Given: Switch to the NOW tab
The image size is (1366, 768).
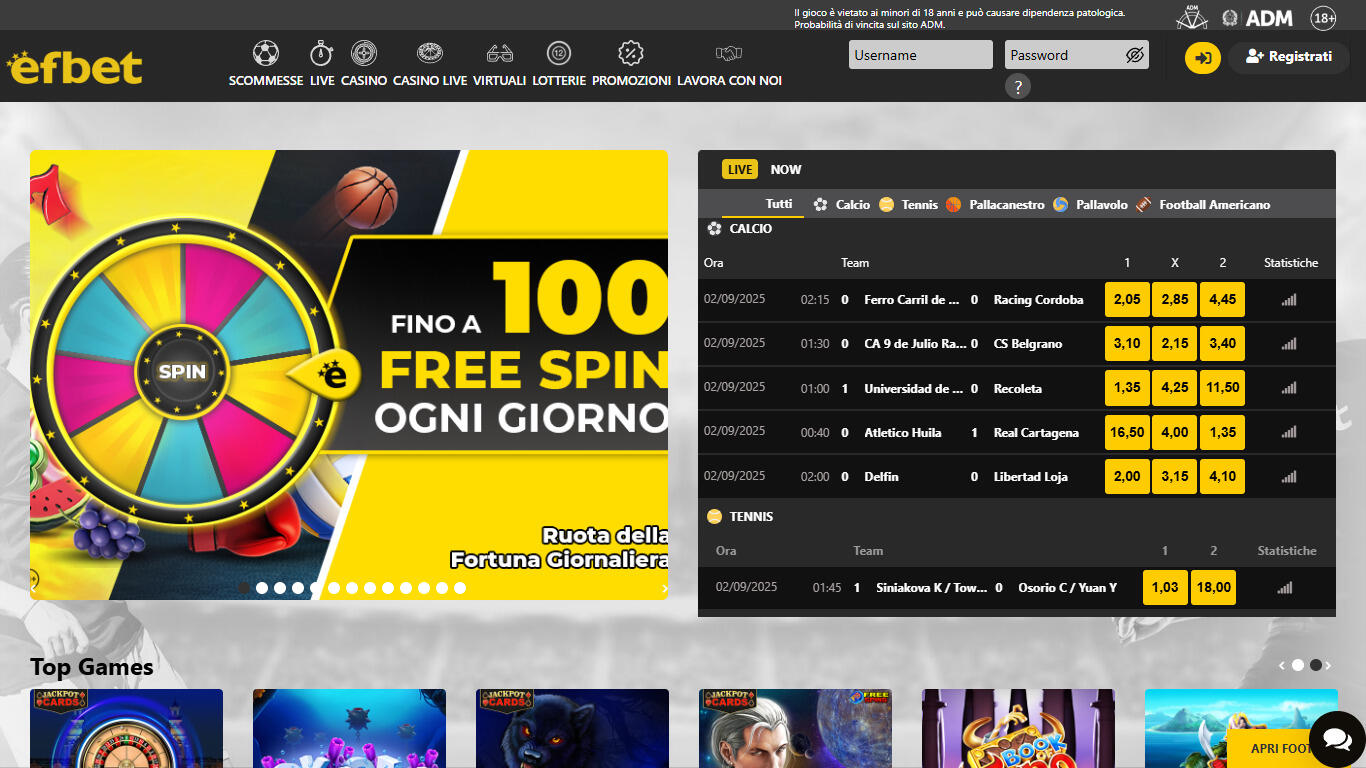Looking at the screenshot, I should (x=786, y=169).
